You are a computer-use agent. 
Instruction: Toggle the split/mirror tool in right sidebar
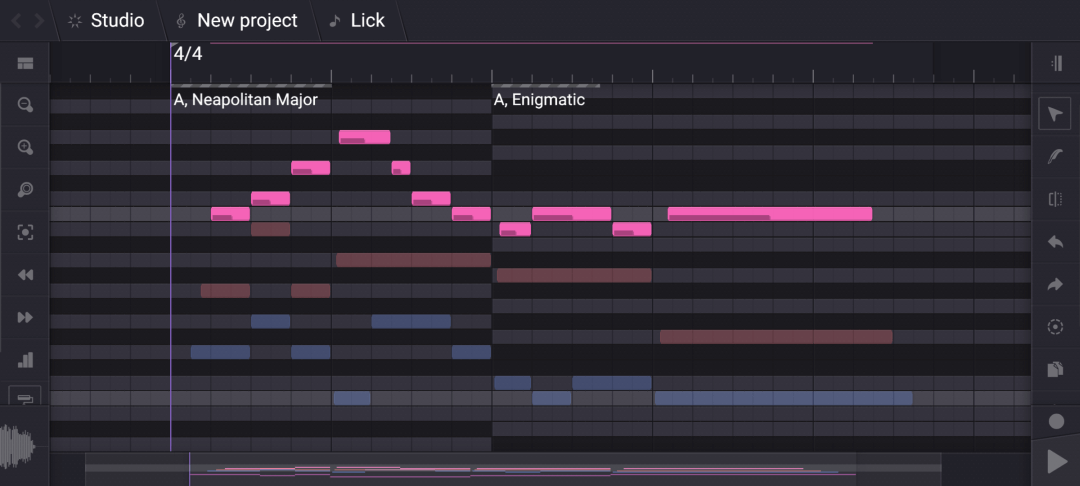pyautogui.click(x=1055, y=199)
